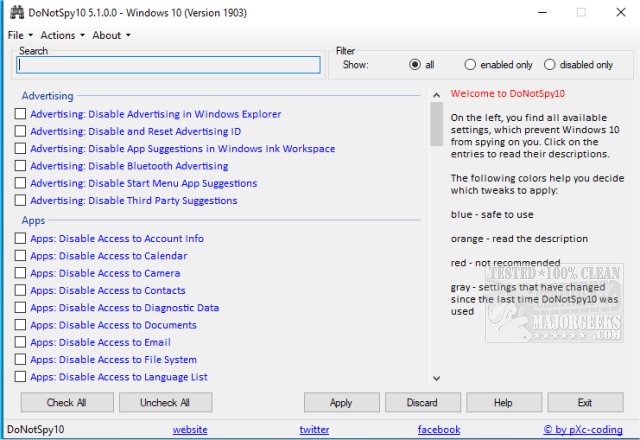Select the 'all' filter radio button
The image size is (640, 440).
tap(415, 64)
